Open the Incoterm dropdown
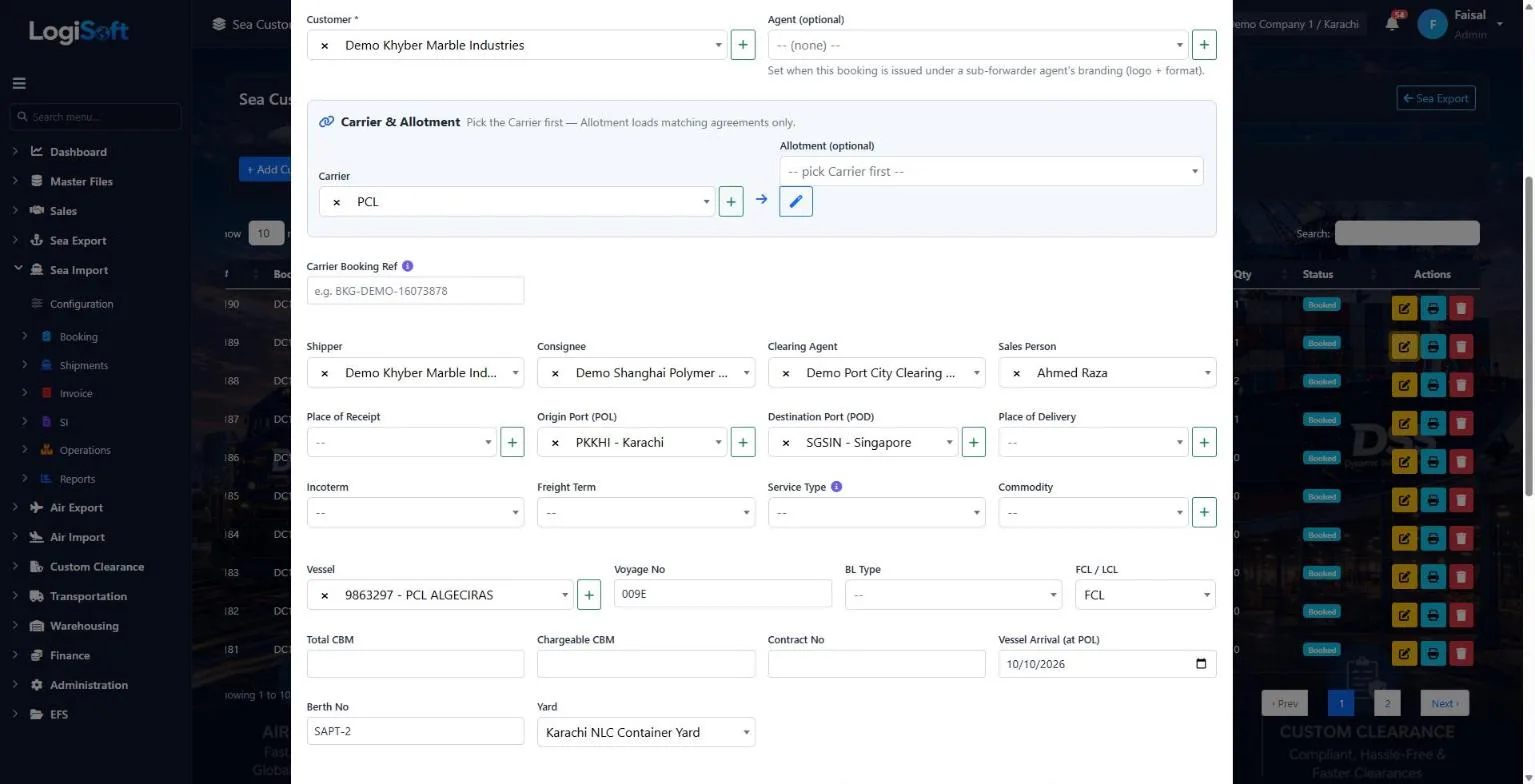 [x=415, y=512]
